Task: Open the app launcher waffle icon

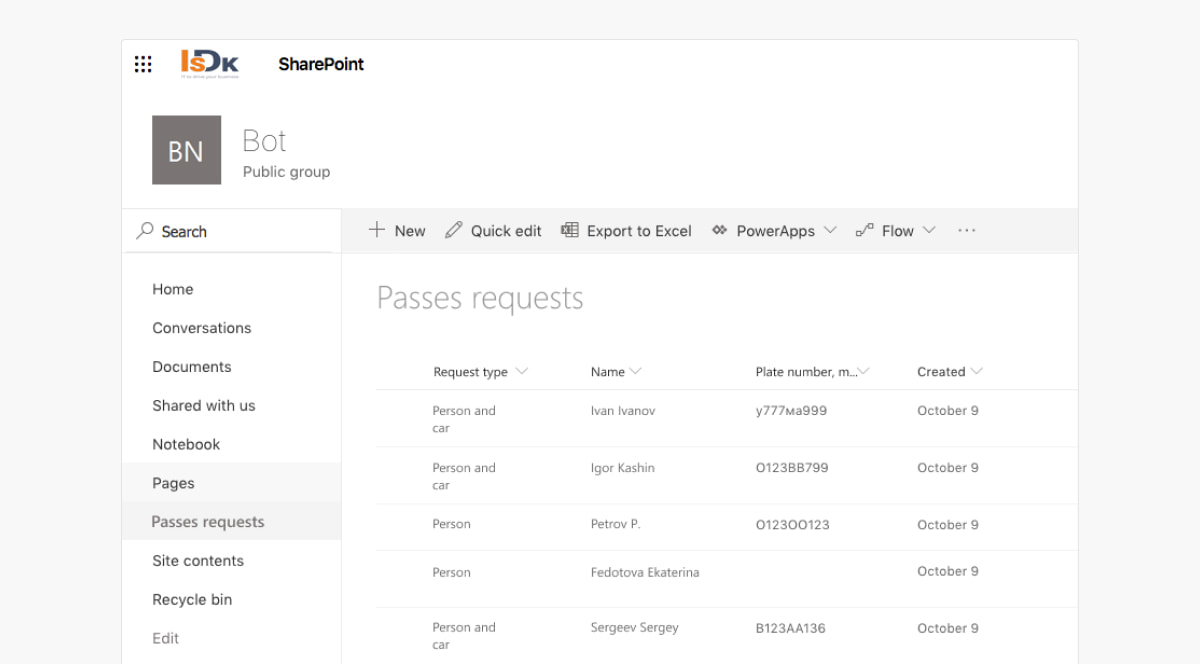Action: click(x=143, y=64)
